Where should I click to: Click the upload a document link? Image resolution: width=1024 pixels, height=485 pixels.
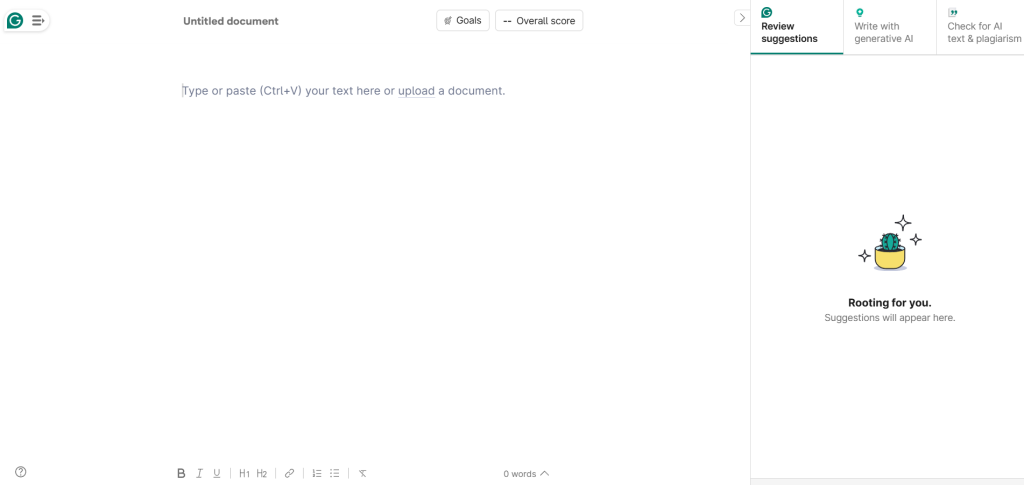[417, 91]
